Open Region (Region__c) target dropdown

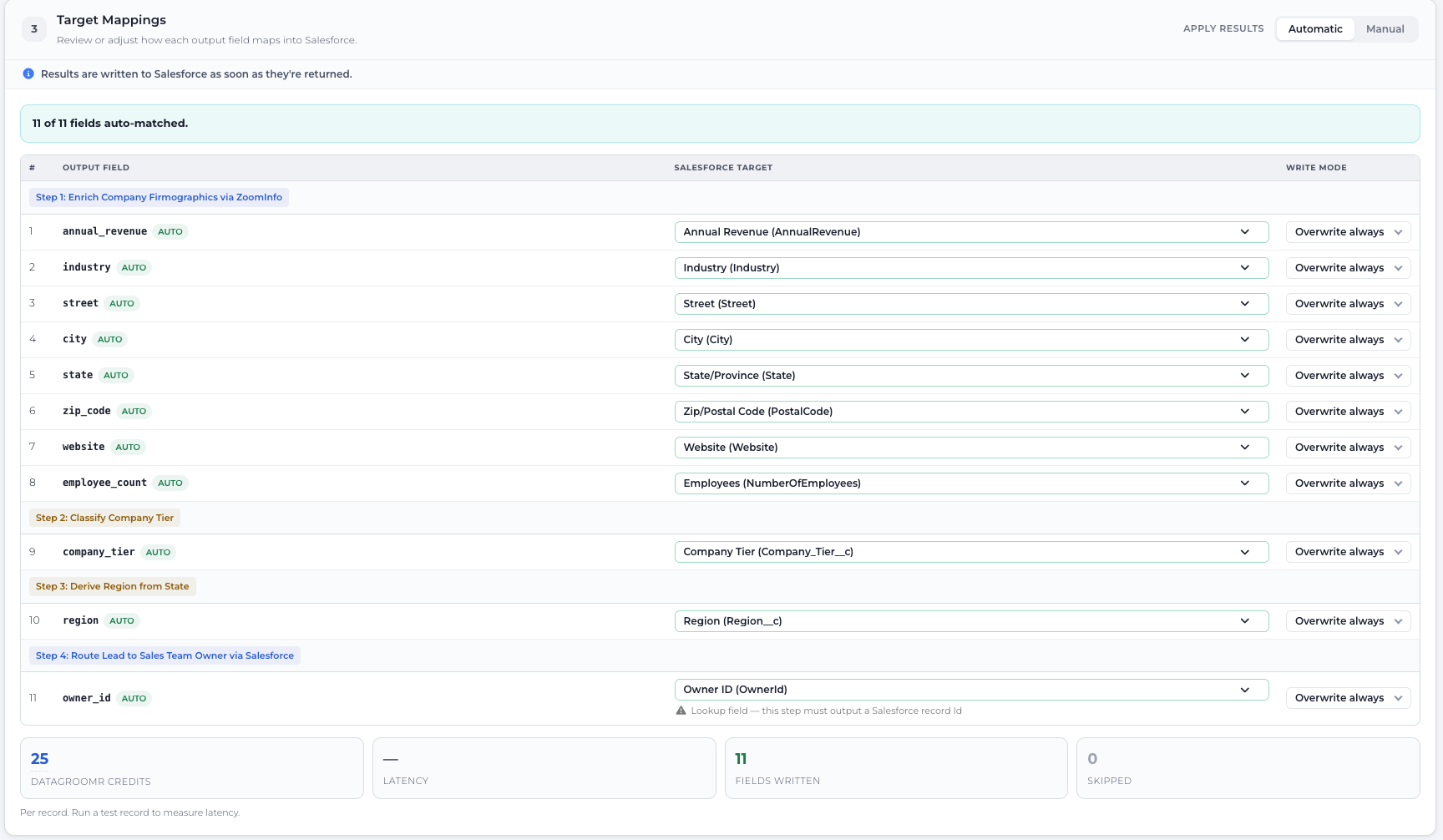point(972,621)
